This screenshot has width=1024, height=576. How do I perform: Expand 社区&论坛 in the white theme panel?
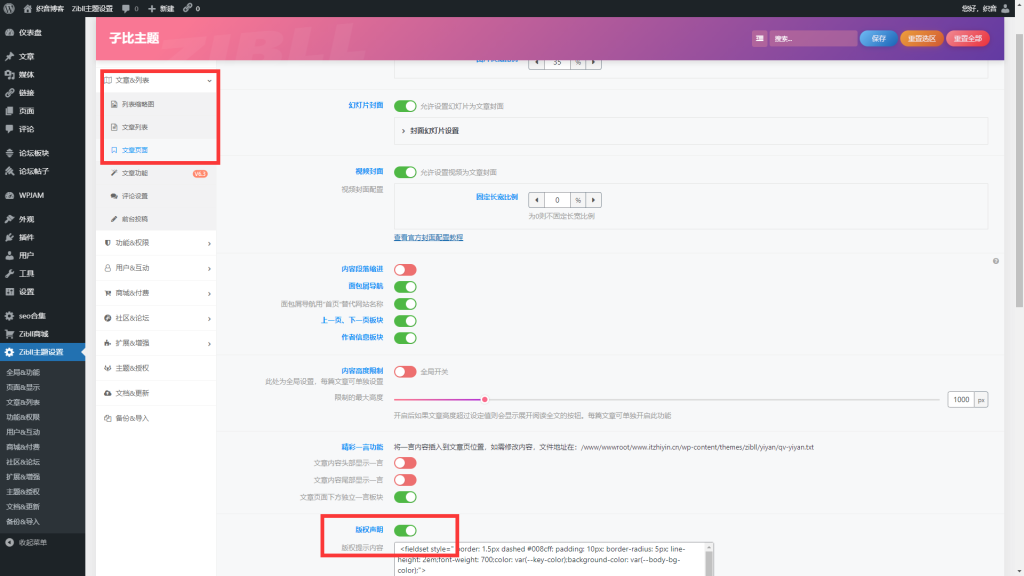(x=157, y=318)
